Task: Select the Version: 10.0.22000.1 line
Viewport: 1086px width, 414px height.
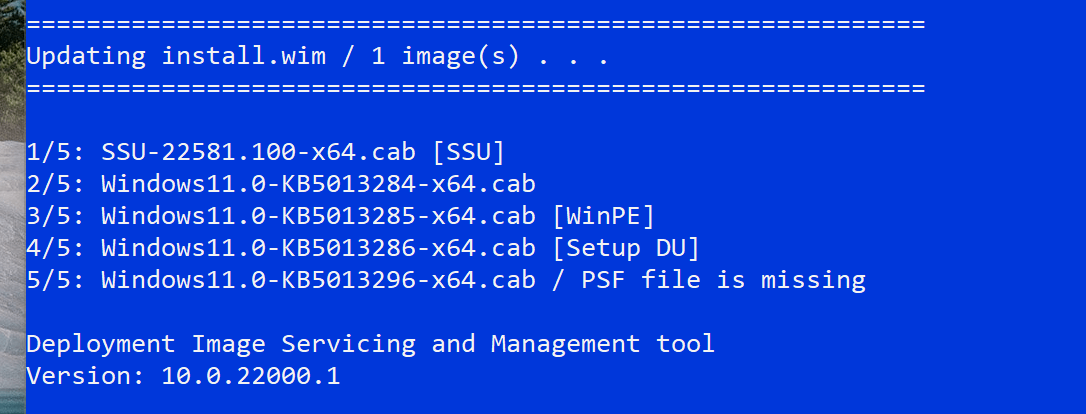Action: (x=183, y=376)
